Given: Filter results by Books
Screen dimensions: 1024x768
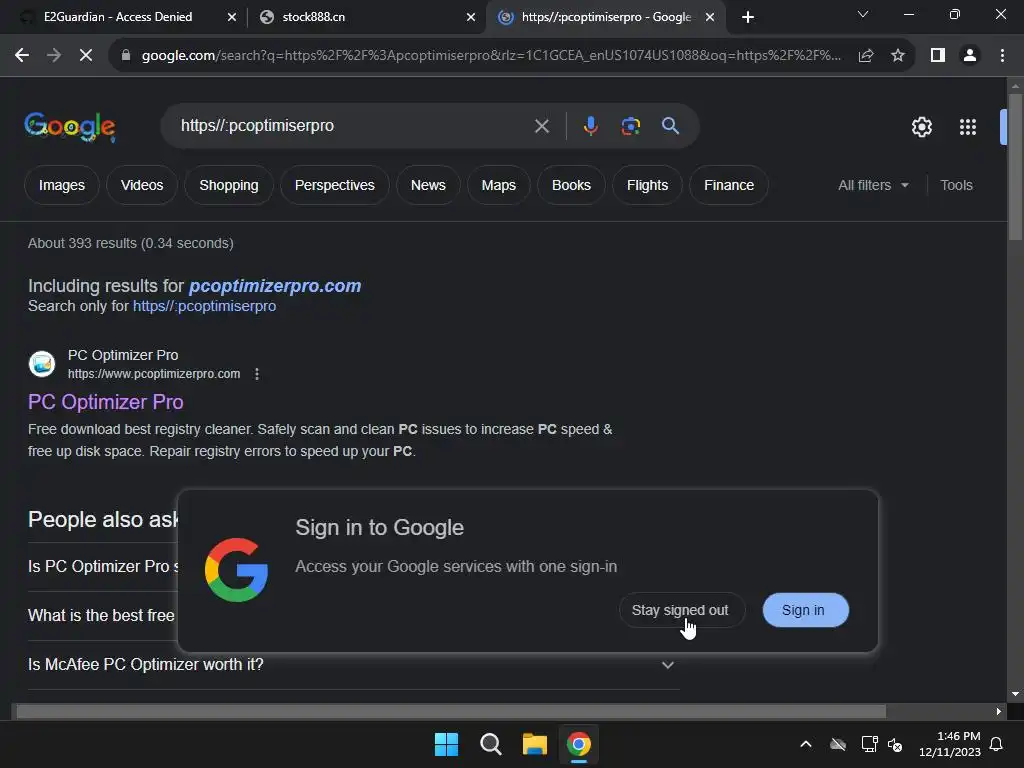Looking at the screenshot, I should [571, 185].
